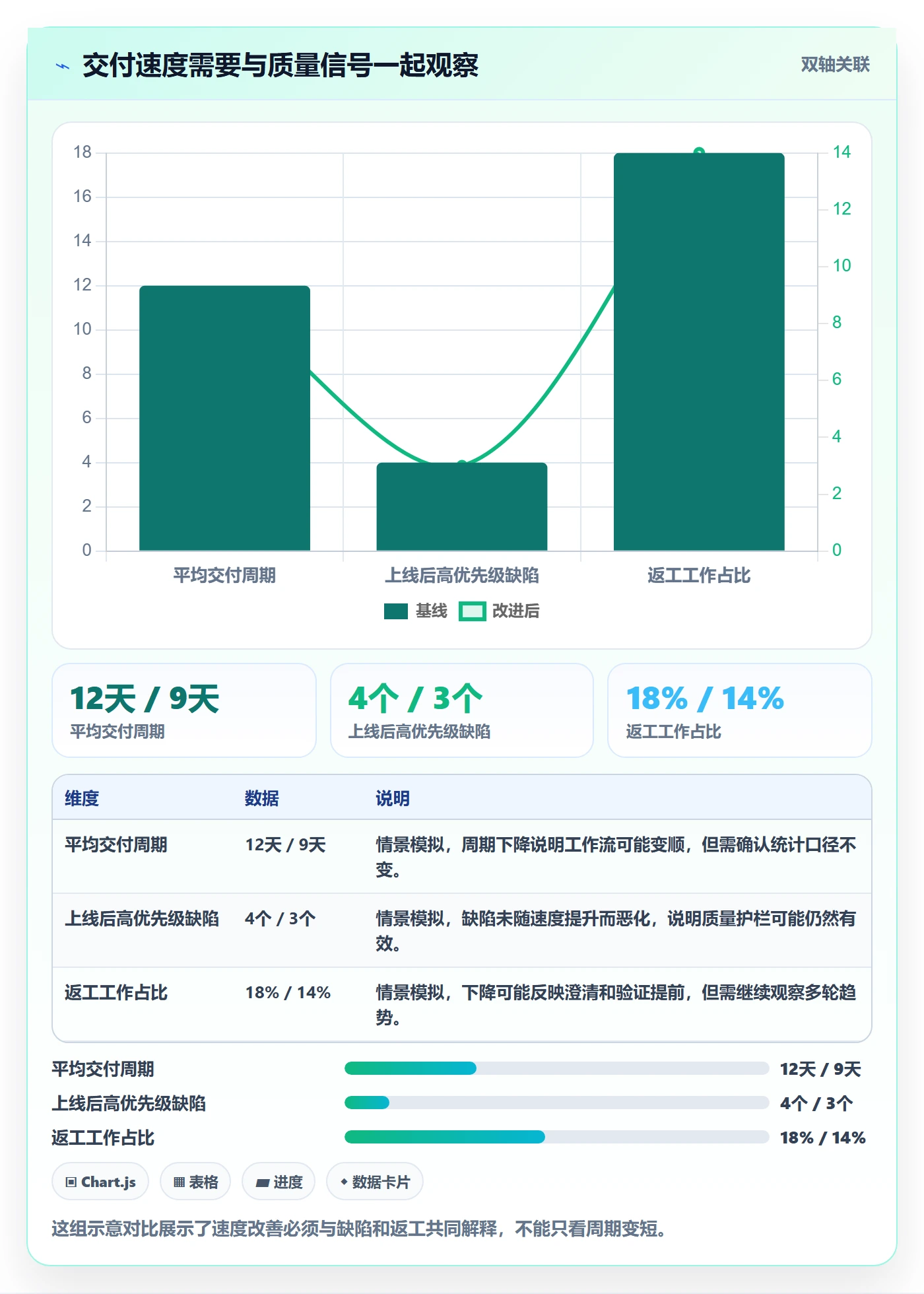This screenshot has height=1294, width=924.
Task: Select the 18% / 14% data card
Action: (740, 710)
